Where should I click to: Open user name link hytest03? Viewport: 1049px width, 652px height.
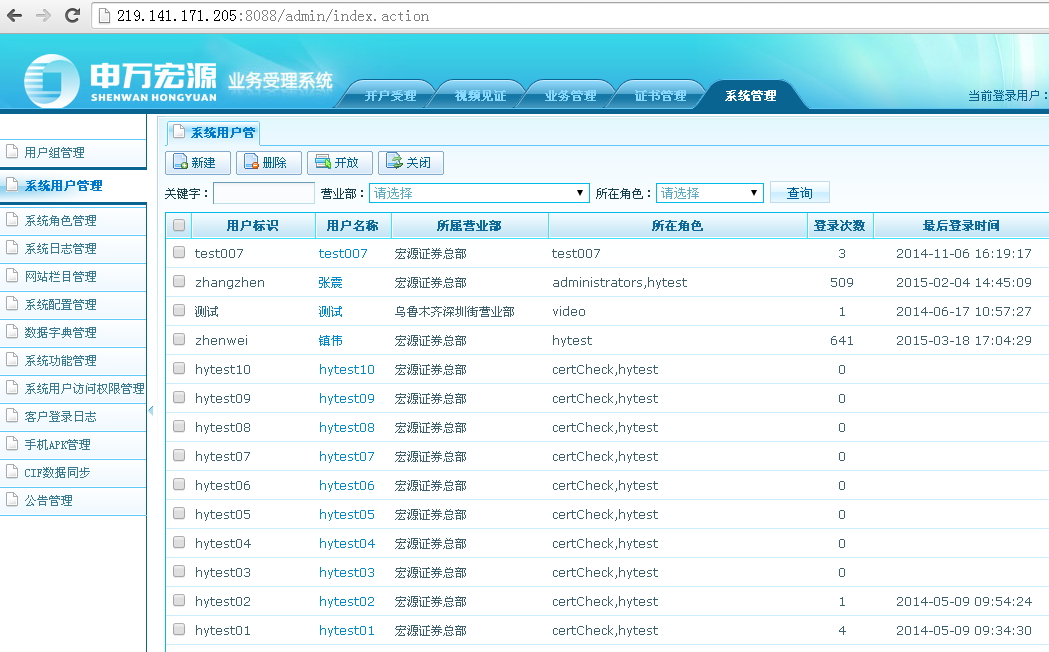click(347, 572)
